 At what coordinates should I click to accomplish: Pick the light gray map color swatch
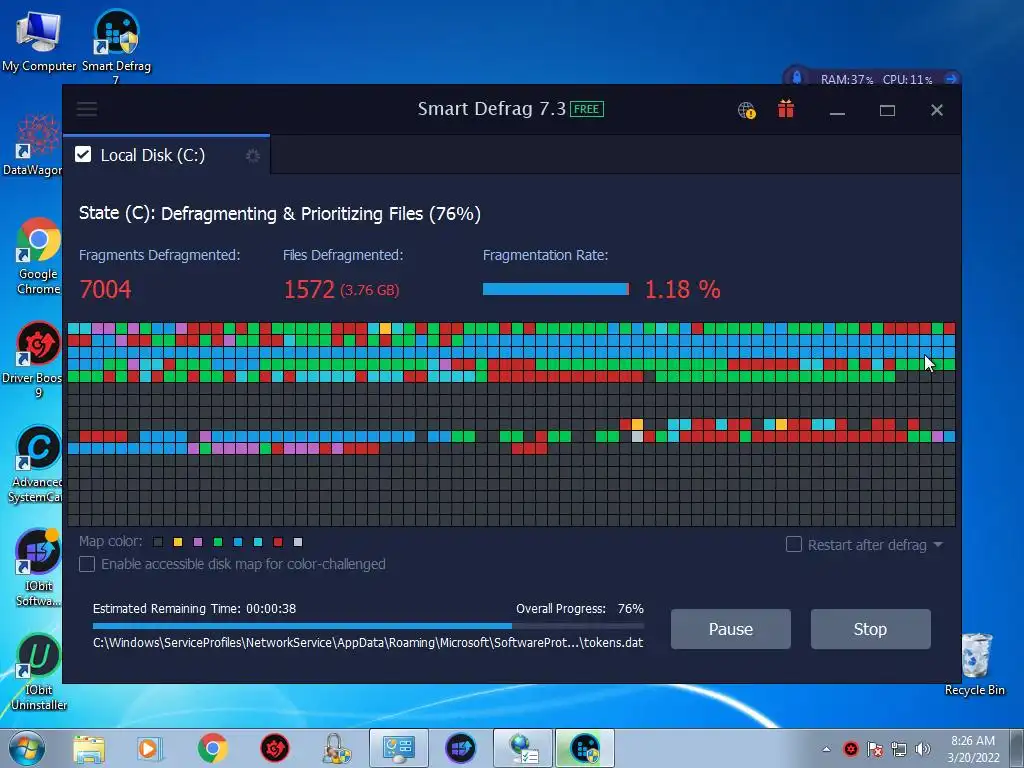tap(298, 542)
